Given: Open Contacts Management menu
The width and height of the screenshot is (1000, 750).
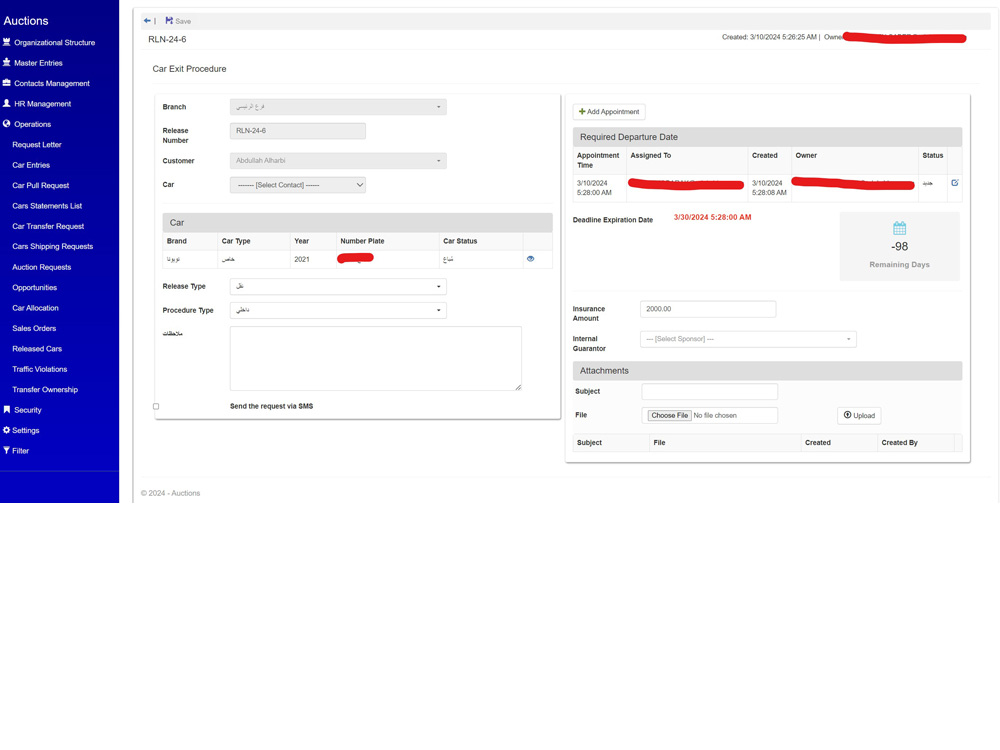Looking at the screenshot, I should click(x=52, y=84).
